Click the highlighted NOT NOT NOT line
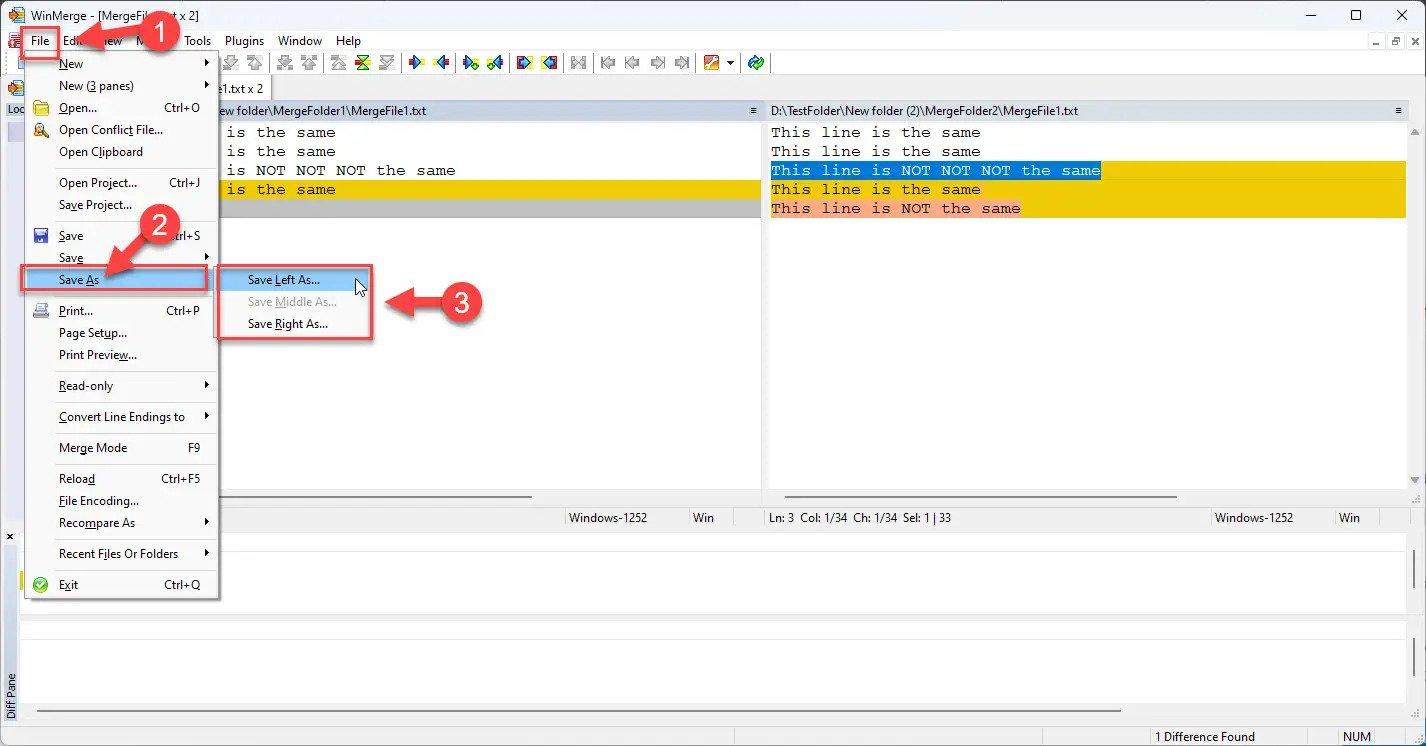This screenshot has height=746, width=1426. click(935, 171)
